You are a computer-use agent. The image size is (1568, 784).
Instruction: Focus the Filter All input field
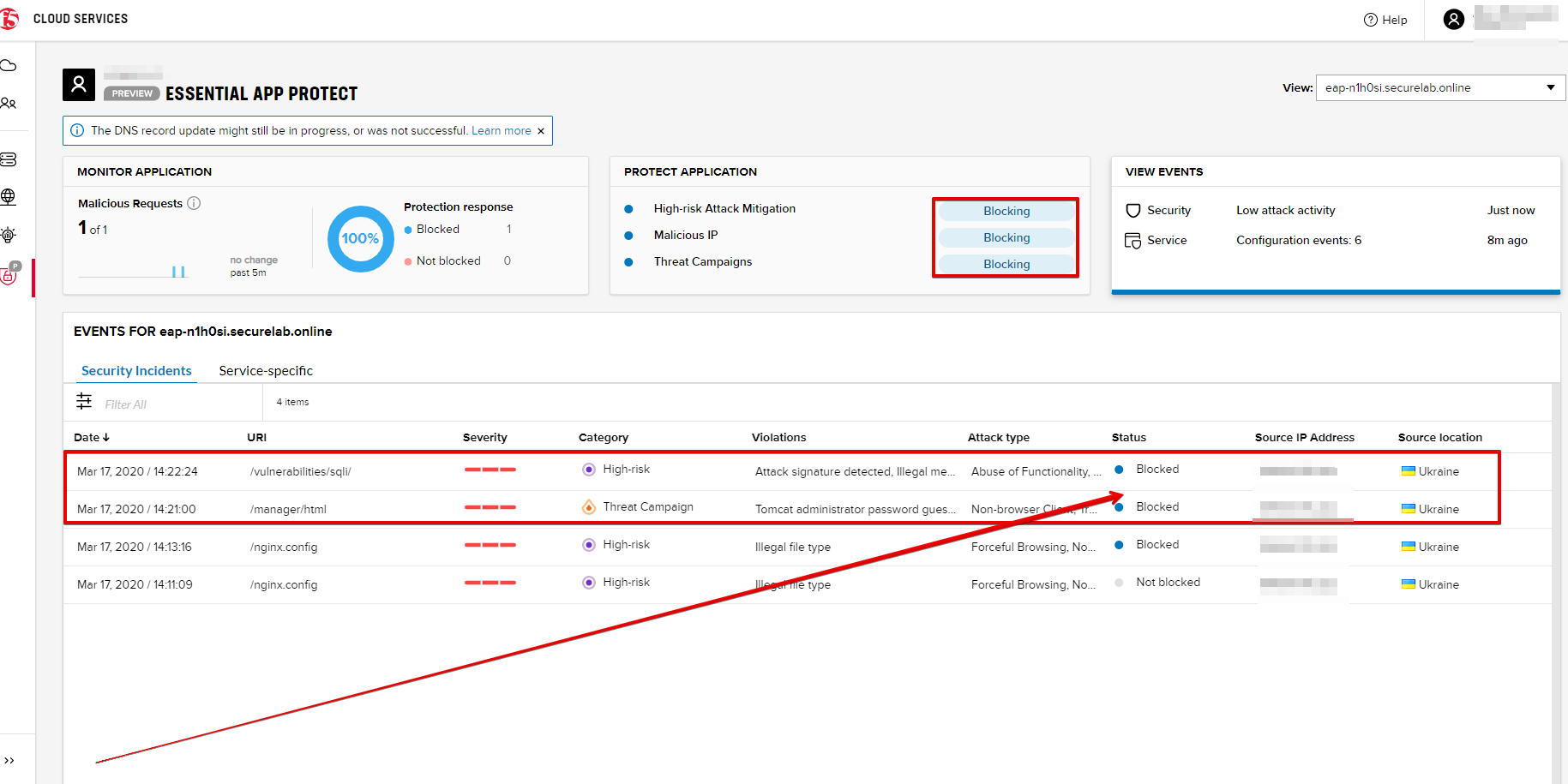coord(178,404)
